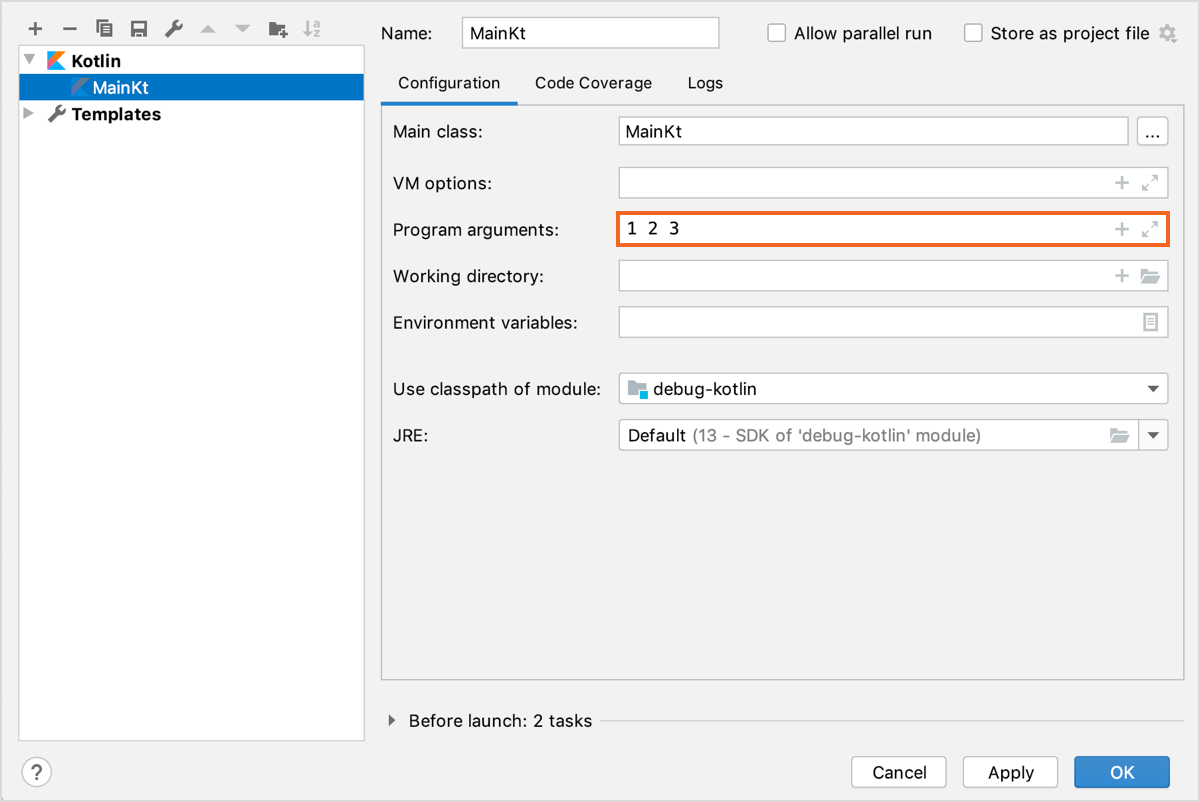Switch to the Code Coverage tab
Viewport: 1200px width, 802px height.
593,83
